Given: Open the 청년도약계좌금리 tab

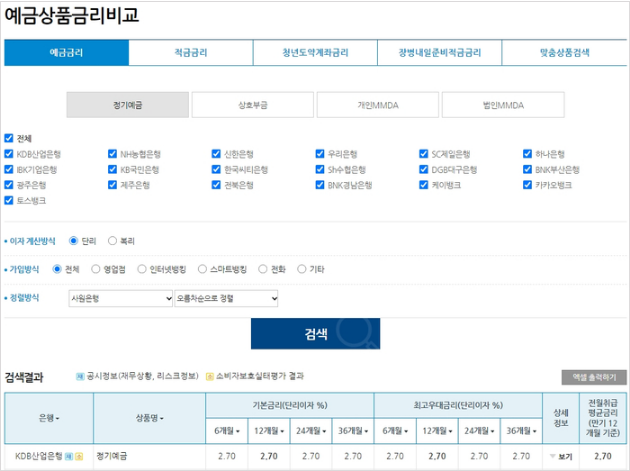Looking at the screenshot, I should pos(315,53).
